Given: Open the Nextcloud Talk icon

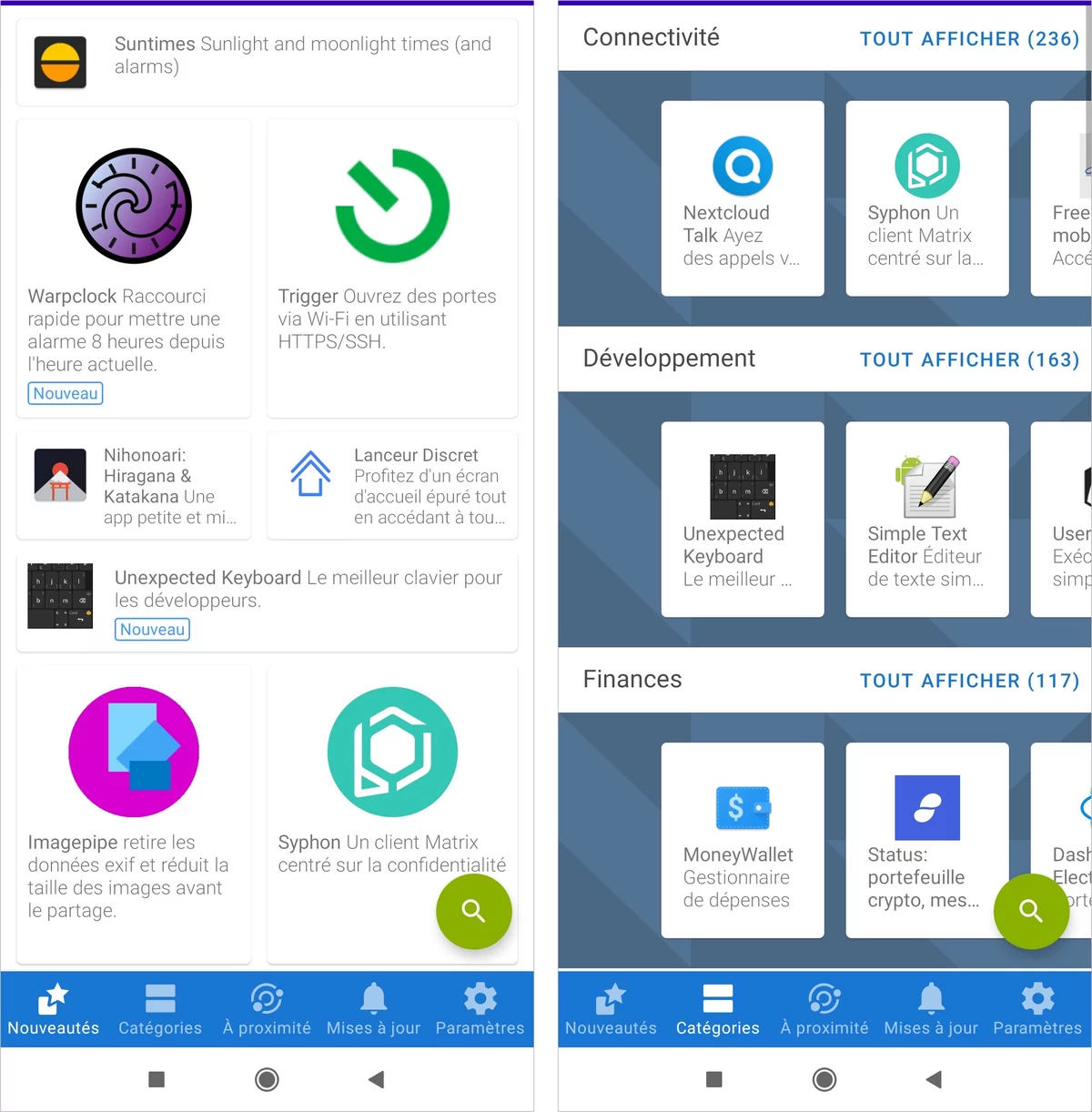Looking at the screenshot, I should point(743,166).
